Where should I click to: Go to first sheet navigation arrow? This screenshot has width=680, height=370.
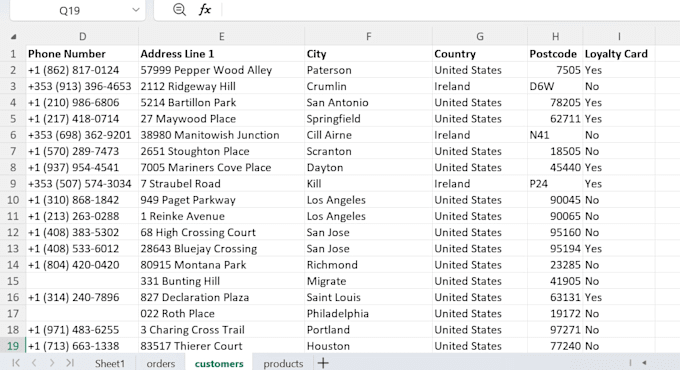coord(16,363)
